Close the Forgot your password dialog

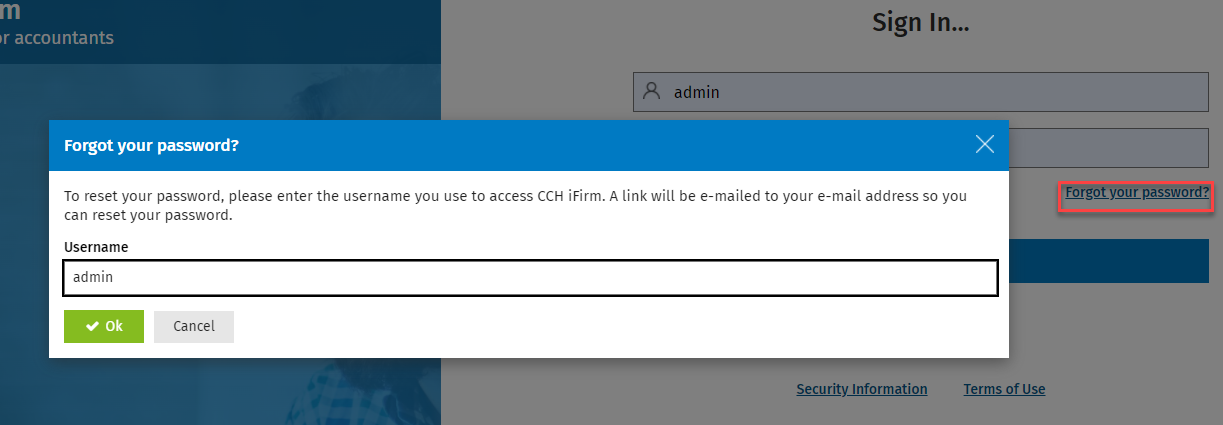pyautogui.click(x=985, y=145)
